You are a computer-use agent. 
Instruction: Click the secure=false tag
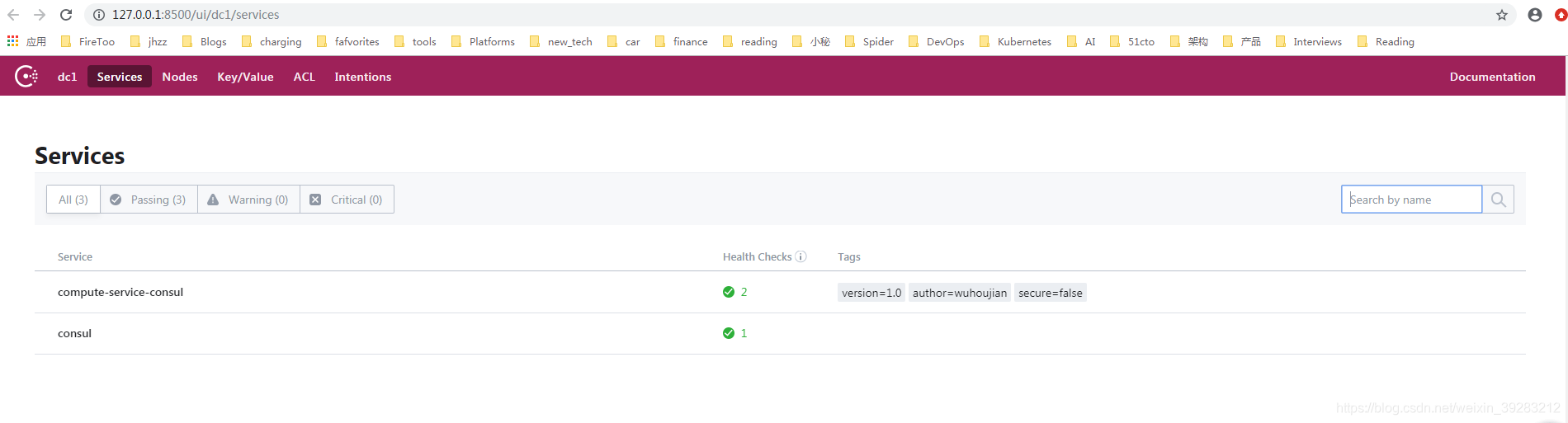[x=1051, y=293]
